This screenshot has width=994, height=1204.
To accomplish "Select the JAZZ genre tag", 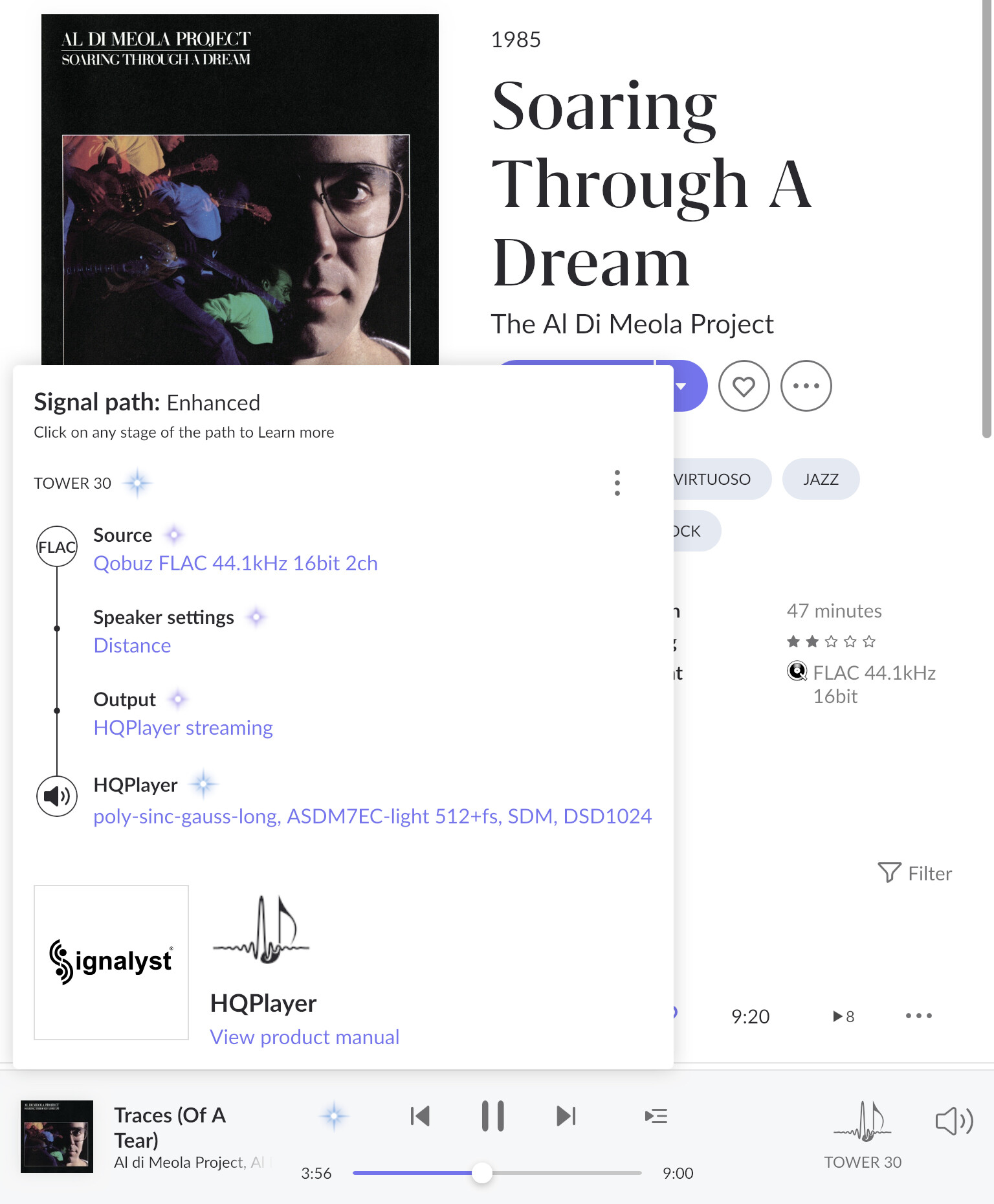I will [821, 480].
